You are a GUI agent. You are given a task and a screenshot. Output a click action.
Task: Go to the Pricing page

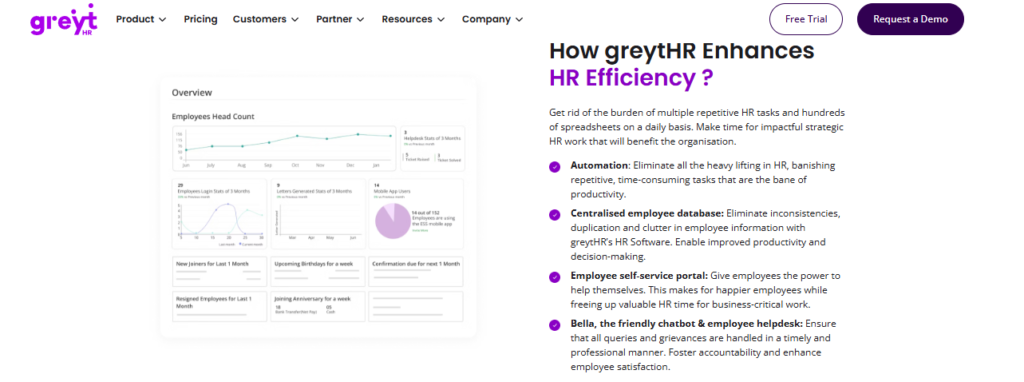coord(200,20)
